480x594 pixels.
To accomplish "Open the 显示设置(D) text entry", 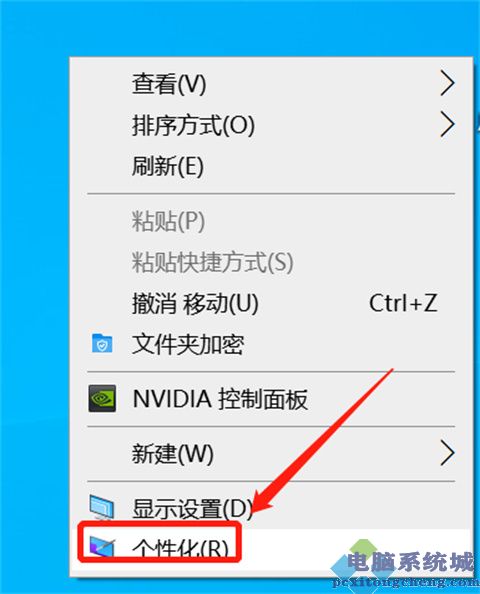I will (192, 508).
